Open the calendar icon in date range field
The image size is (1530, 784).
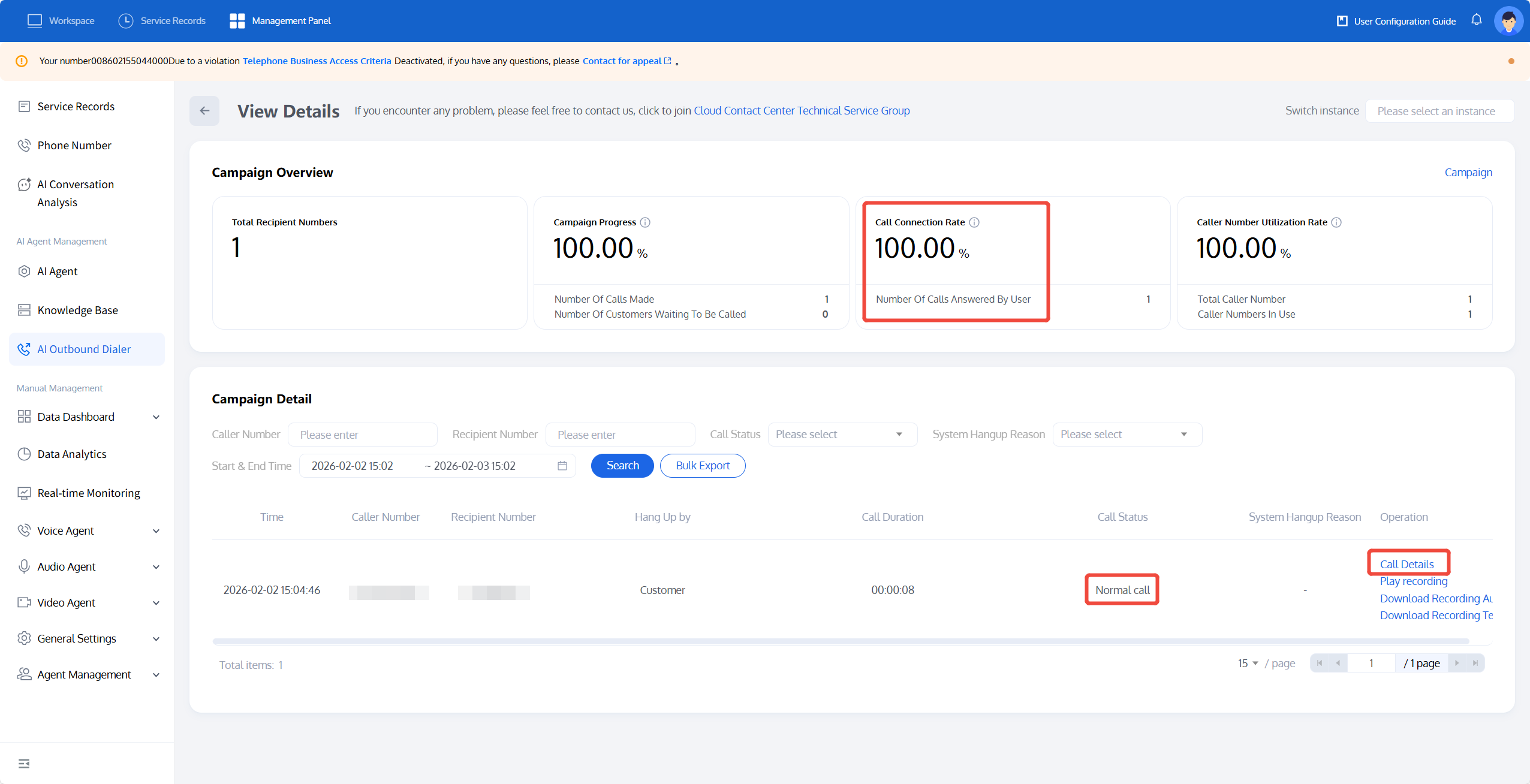point(562,466)
